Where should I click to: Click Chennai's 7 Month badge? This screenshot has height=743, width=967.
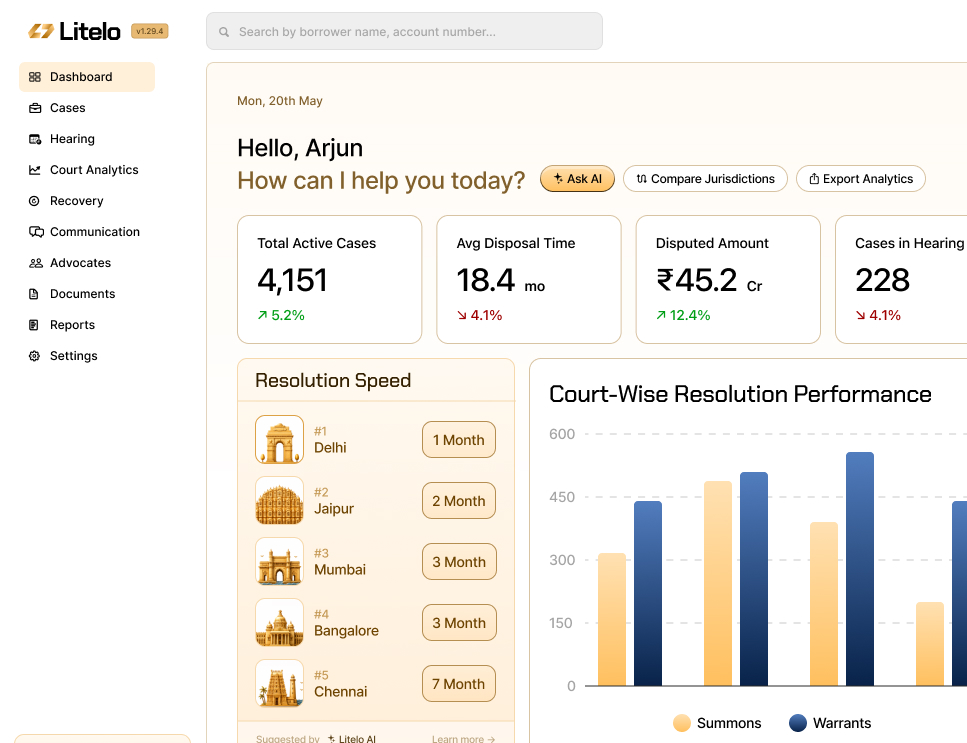coord(459,684)
